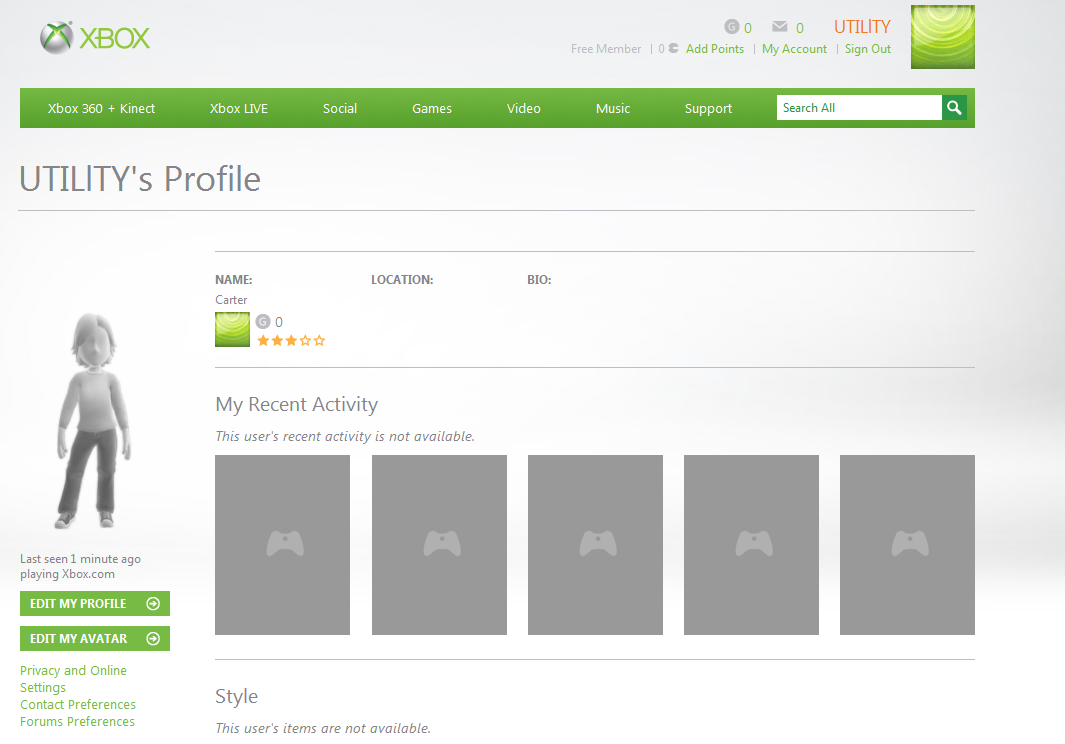Image resolution: width=1065 pixels, height=744 pixels.
Task: Open the Games menu
Action: point(432,109)
